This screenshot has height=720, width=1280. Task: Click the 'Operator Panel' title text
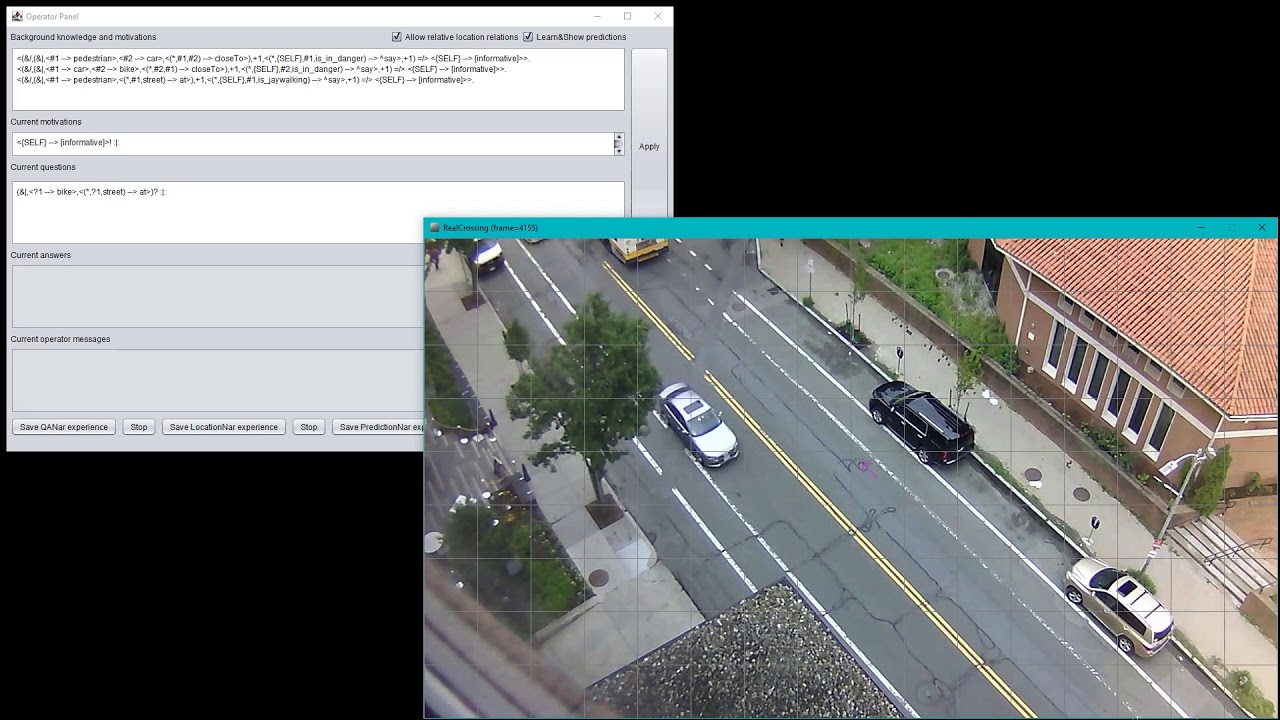click(x=52, y=16)
